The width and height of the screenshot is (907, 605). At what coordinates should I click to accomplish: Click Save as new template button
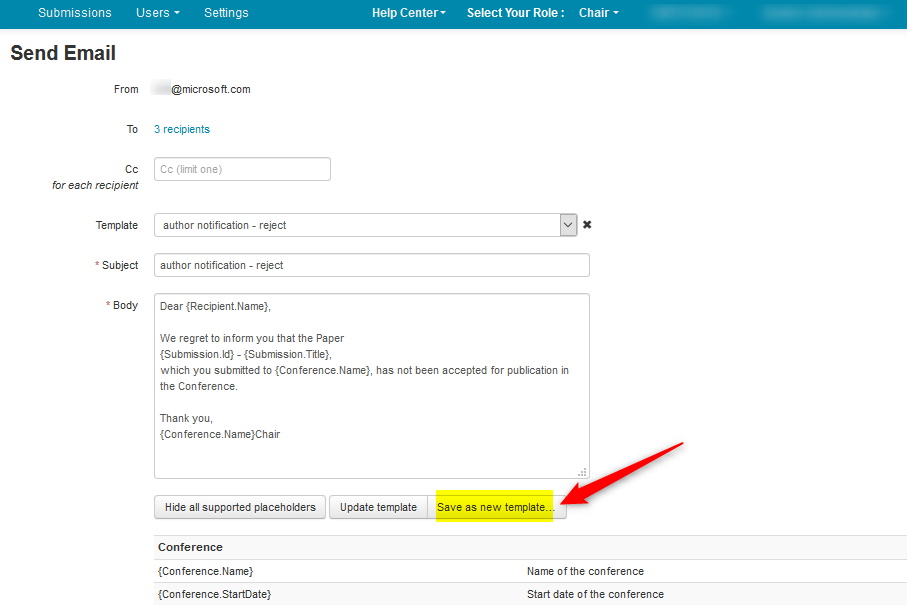point(496,507)
